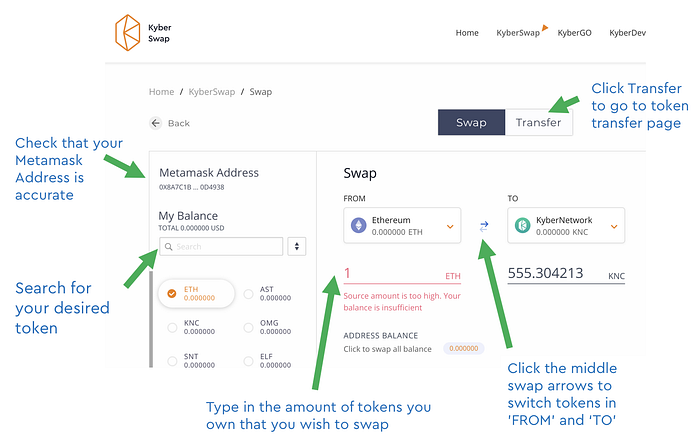Click the back arrow icon
The image size is (700, 442).
pos(155,123)
